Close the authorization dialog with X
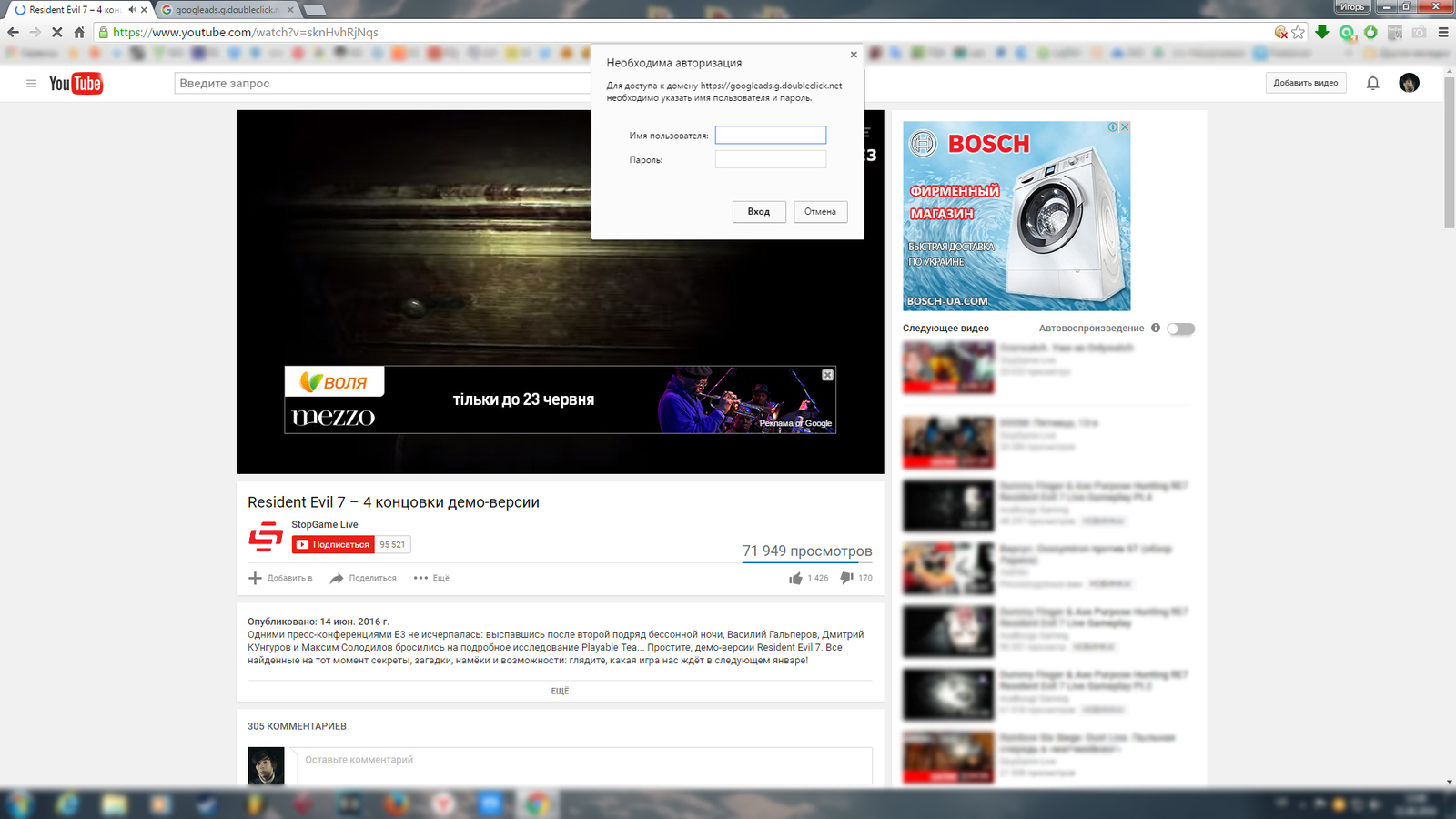The height and width of the screenshot is (819, 1456). tap(854, 55)
